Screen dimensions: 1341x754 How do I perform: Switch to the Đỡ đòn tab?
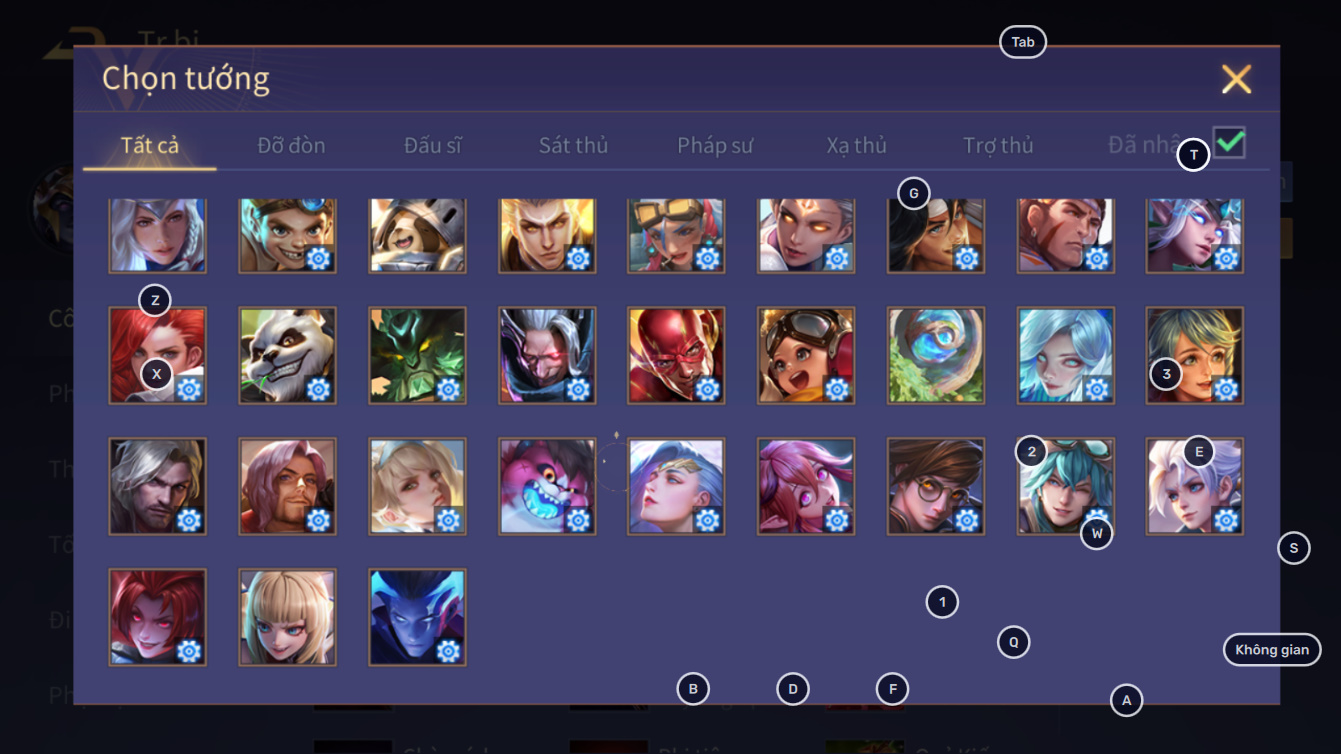pos(291,145)
